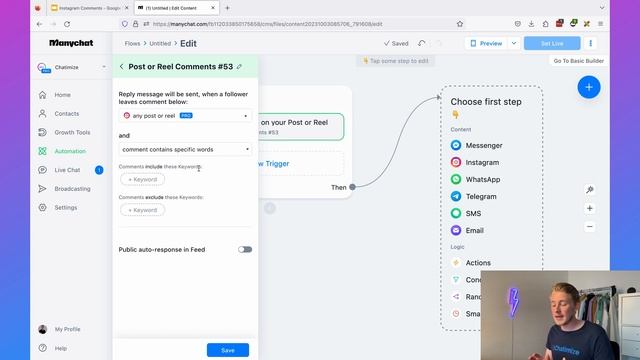Open a new browser tab

coord(227,8)
